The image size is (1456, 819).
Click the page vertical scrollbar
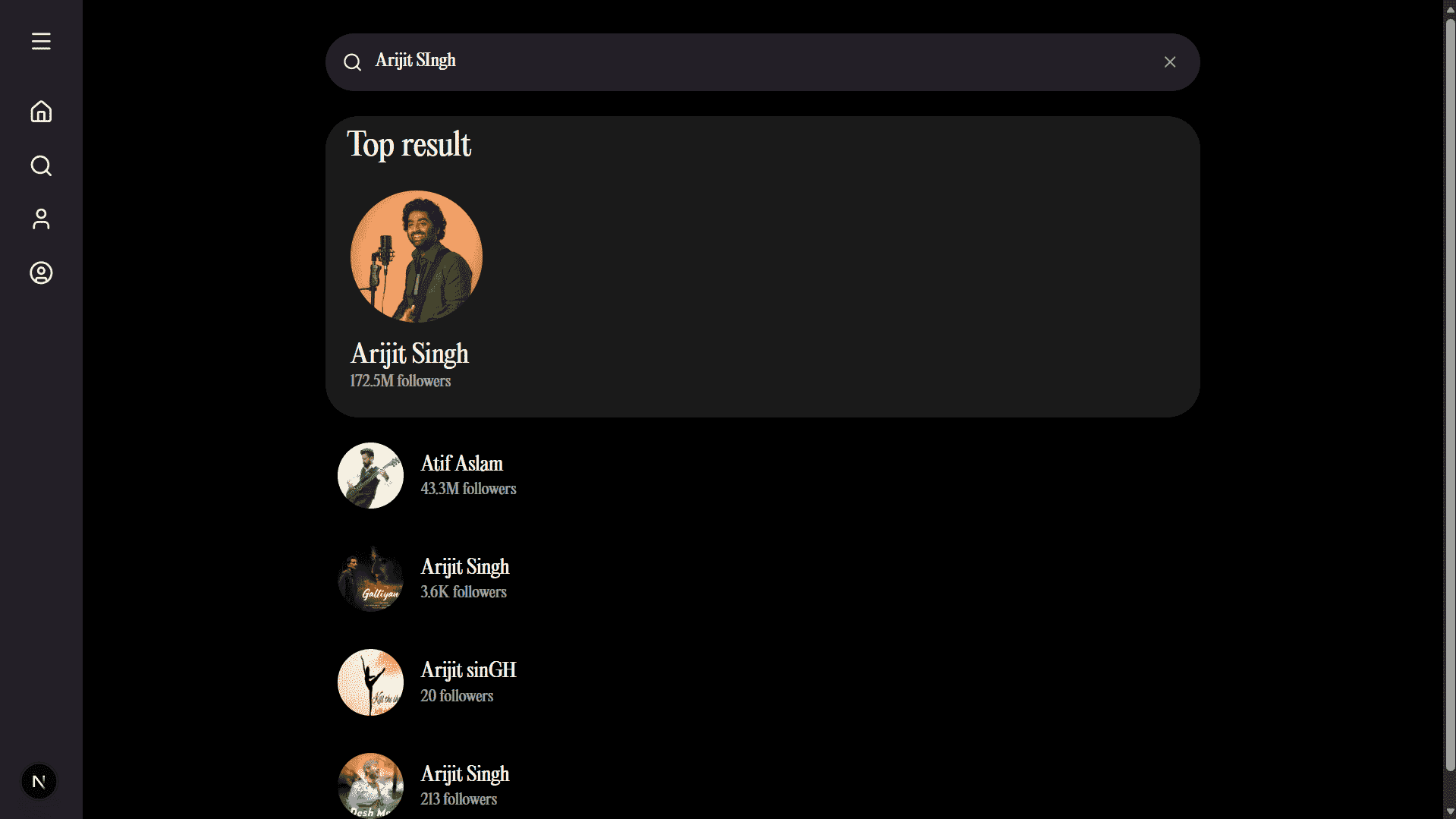coord(1449,380)
